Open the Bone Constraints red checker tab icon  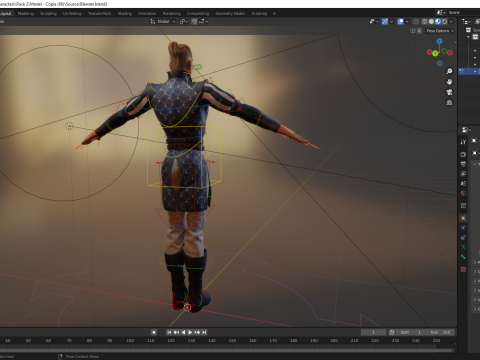tap(463, 269)
